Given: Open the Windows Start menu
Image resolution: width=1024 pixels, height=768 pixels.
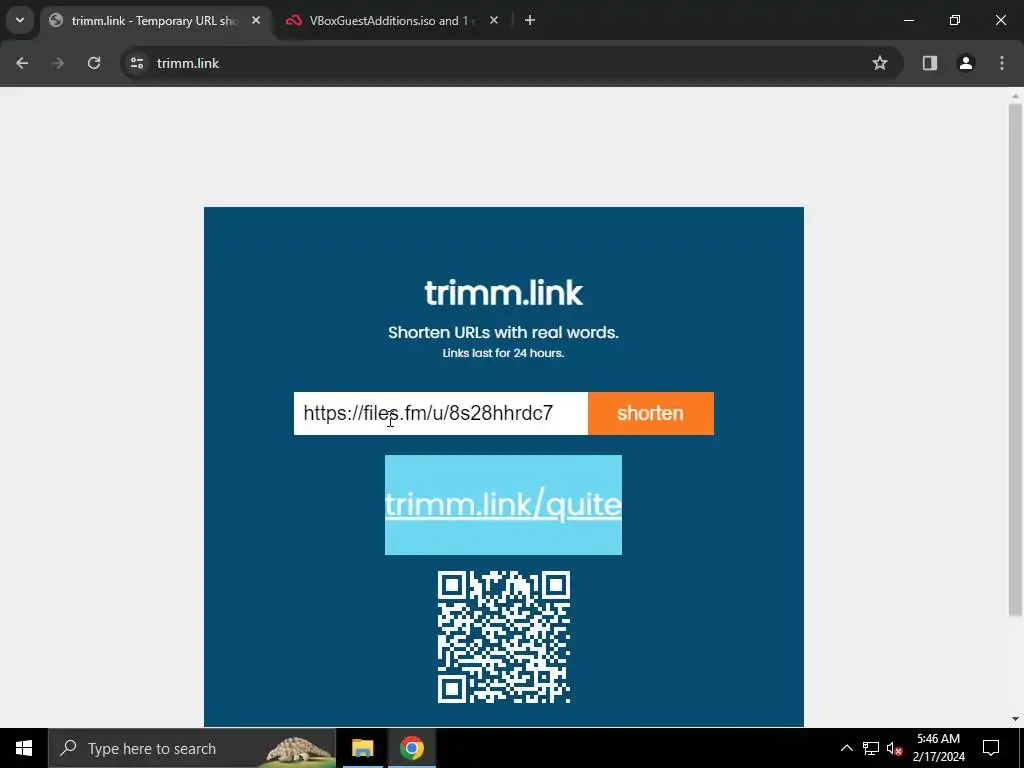Looking at the screenshot, I should pyautogui.click(x=24, y=748).
